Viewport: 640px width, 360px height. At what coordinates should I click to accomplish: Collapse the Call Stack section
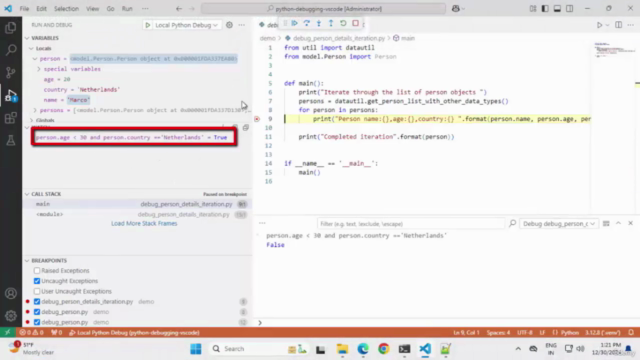tap(27, 194)
